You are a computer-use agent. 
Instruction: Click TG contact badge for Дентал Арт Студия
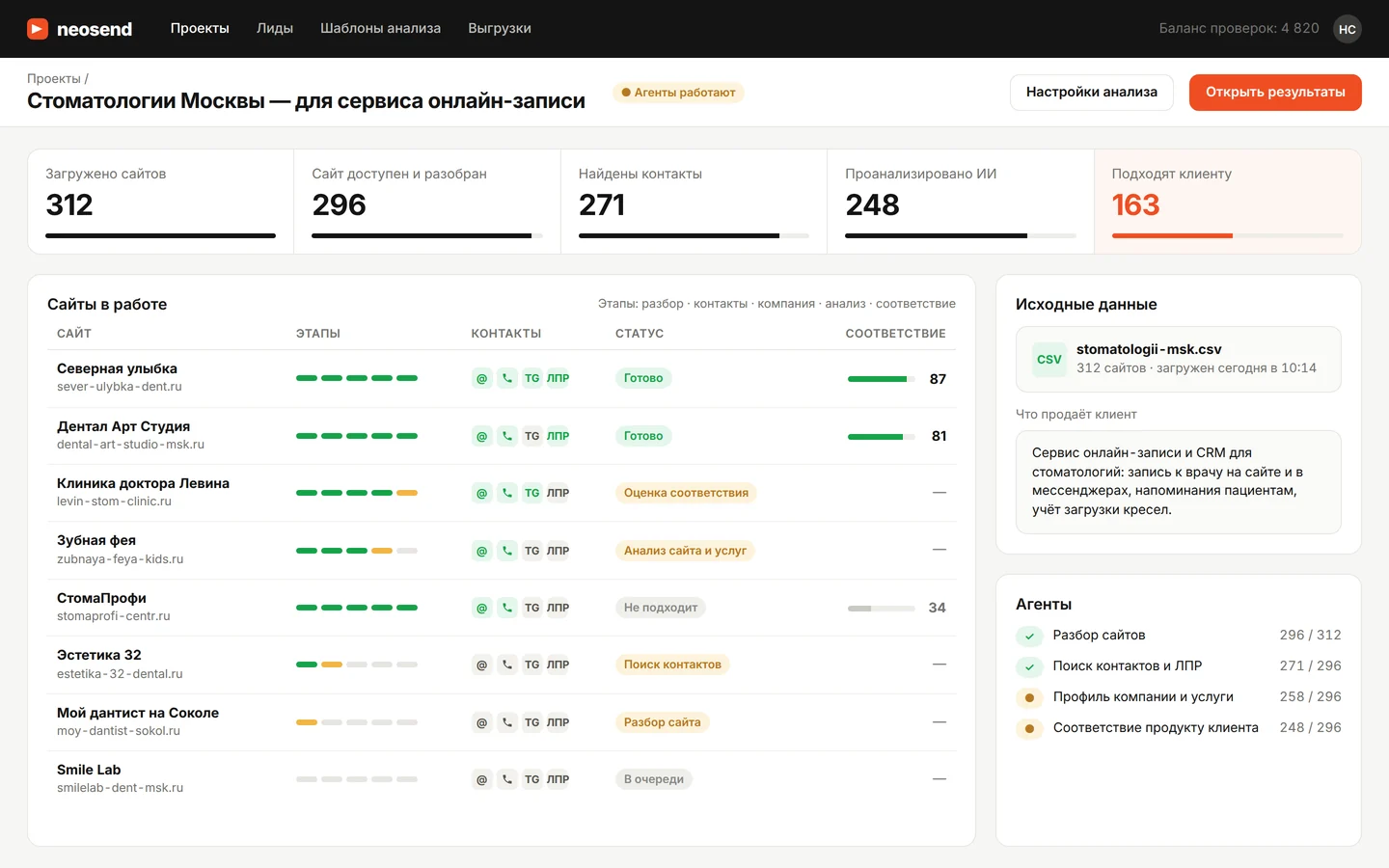tap(531, 436)
